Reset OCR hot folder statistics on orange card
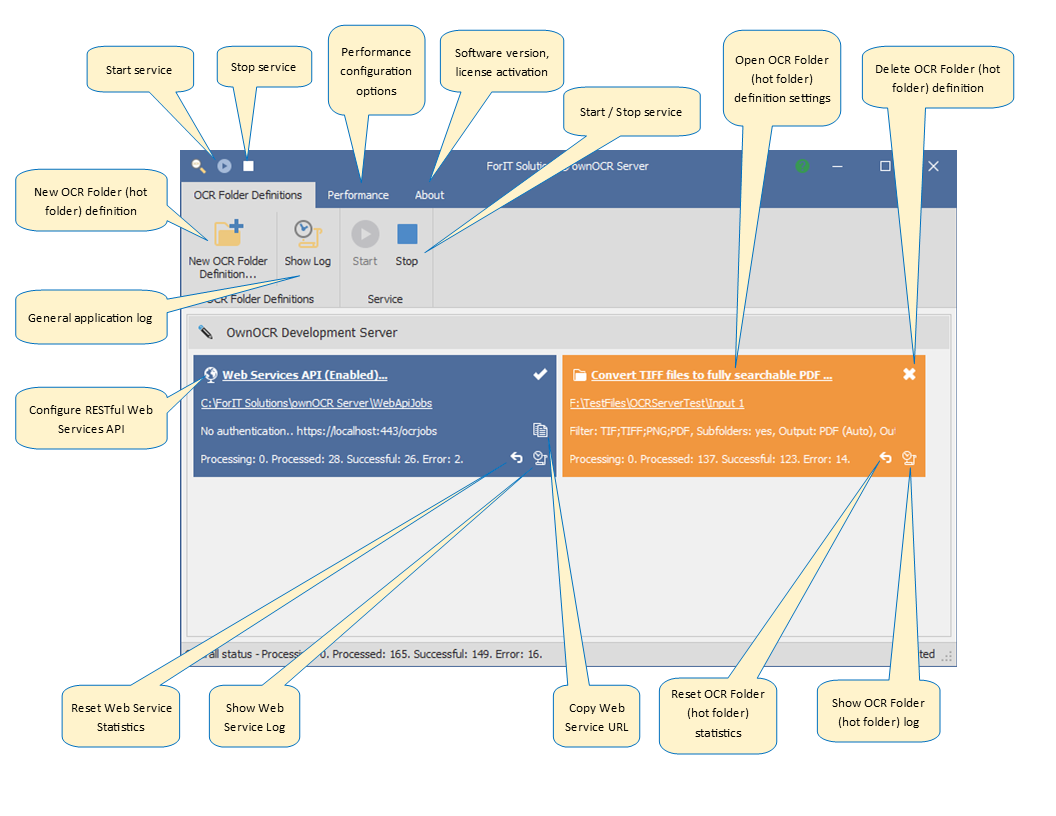The width and height of the screenshot is (1056, 816). click(x=886, y=458)
